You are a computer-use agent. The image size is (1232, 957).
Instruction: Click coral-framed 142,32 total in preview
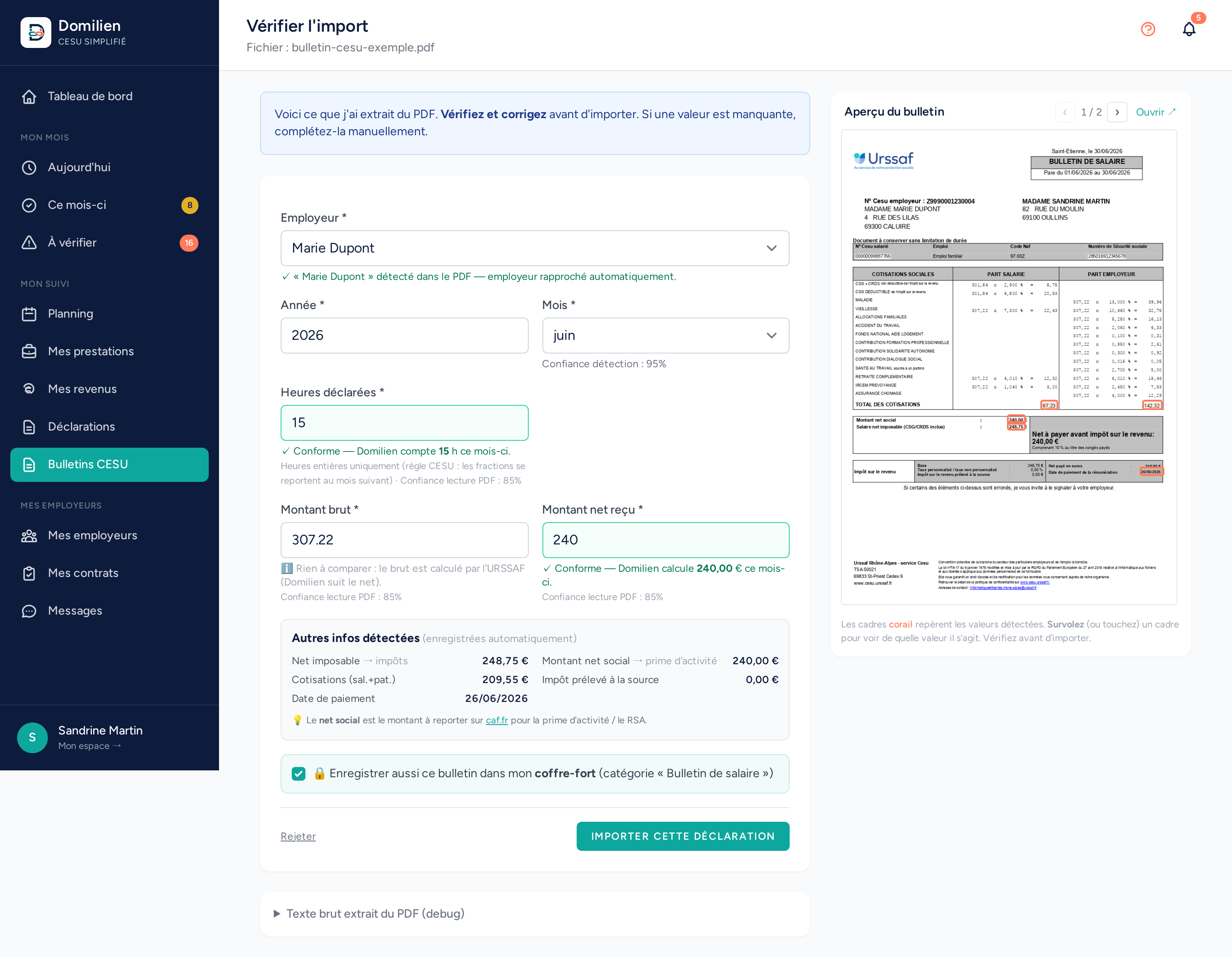pyautogui.click(x=1151, y=405)
